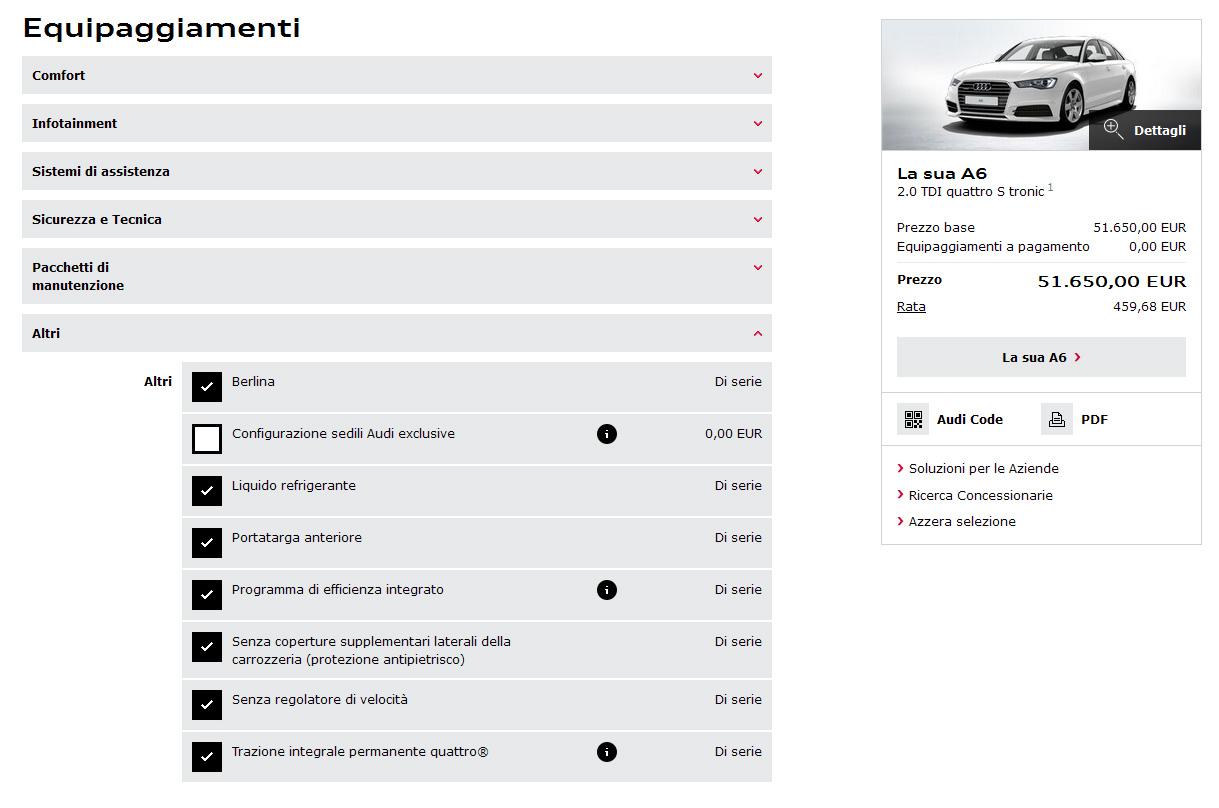Click the PDF printer icon
1219x808 pixels.
pos(1057,419)
